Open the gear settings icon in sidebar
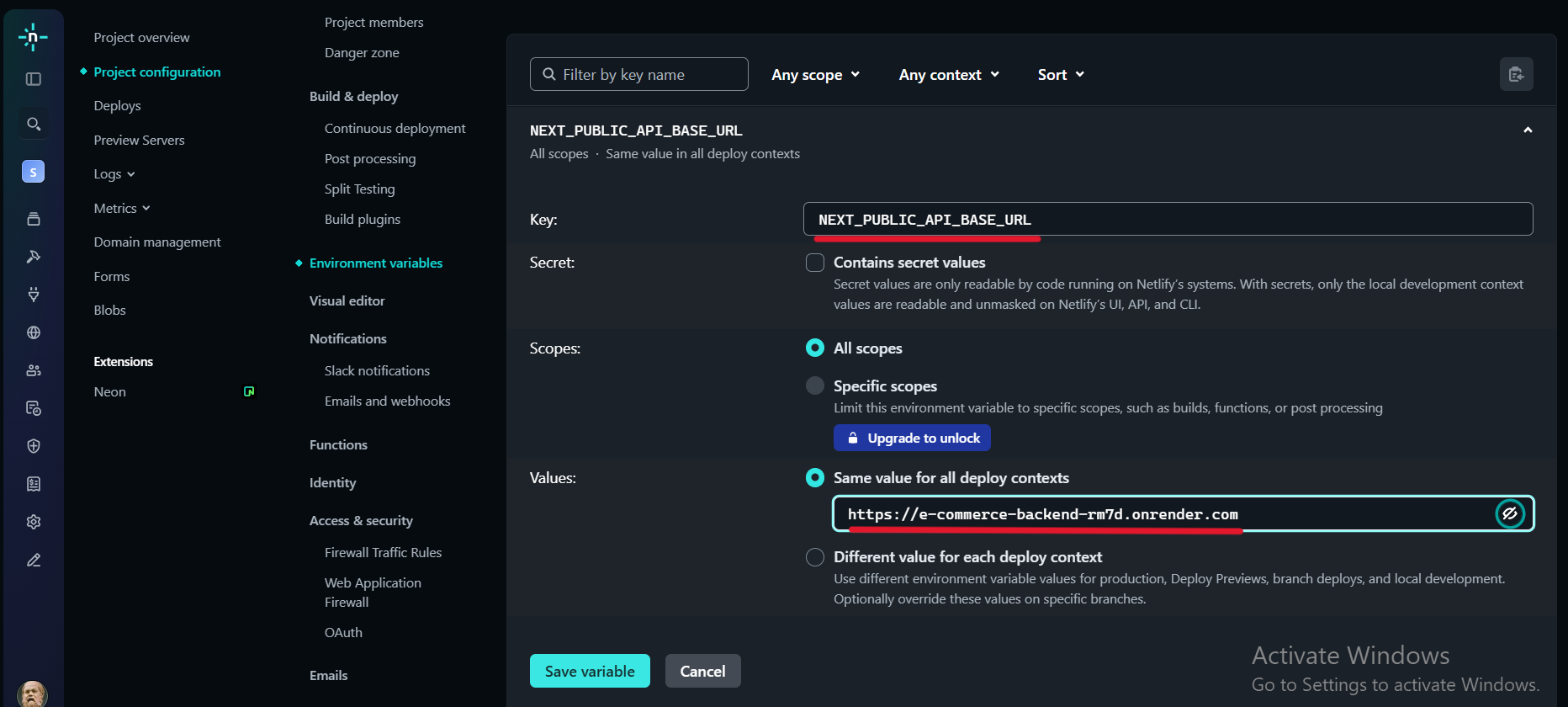Screen dimensions: 1568x707 tap(34, 522)
